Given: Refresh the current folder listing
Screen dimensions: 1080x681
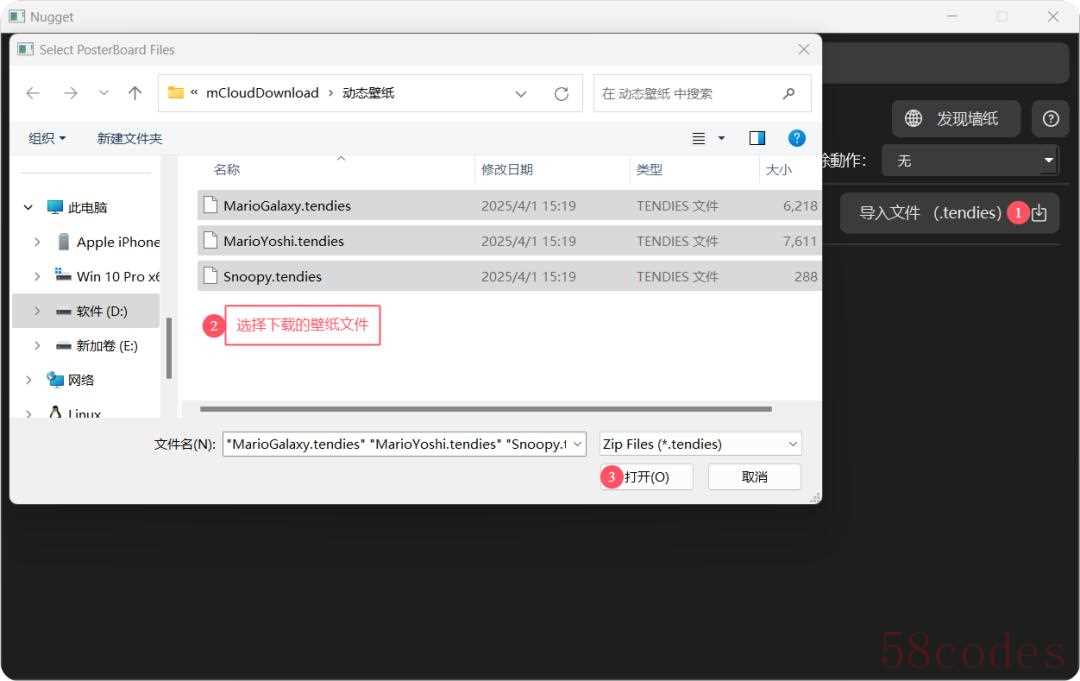Looking at the screenshot, I should [561, 93].
